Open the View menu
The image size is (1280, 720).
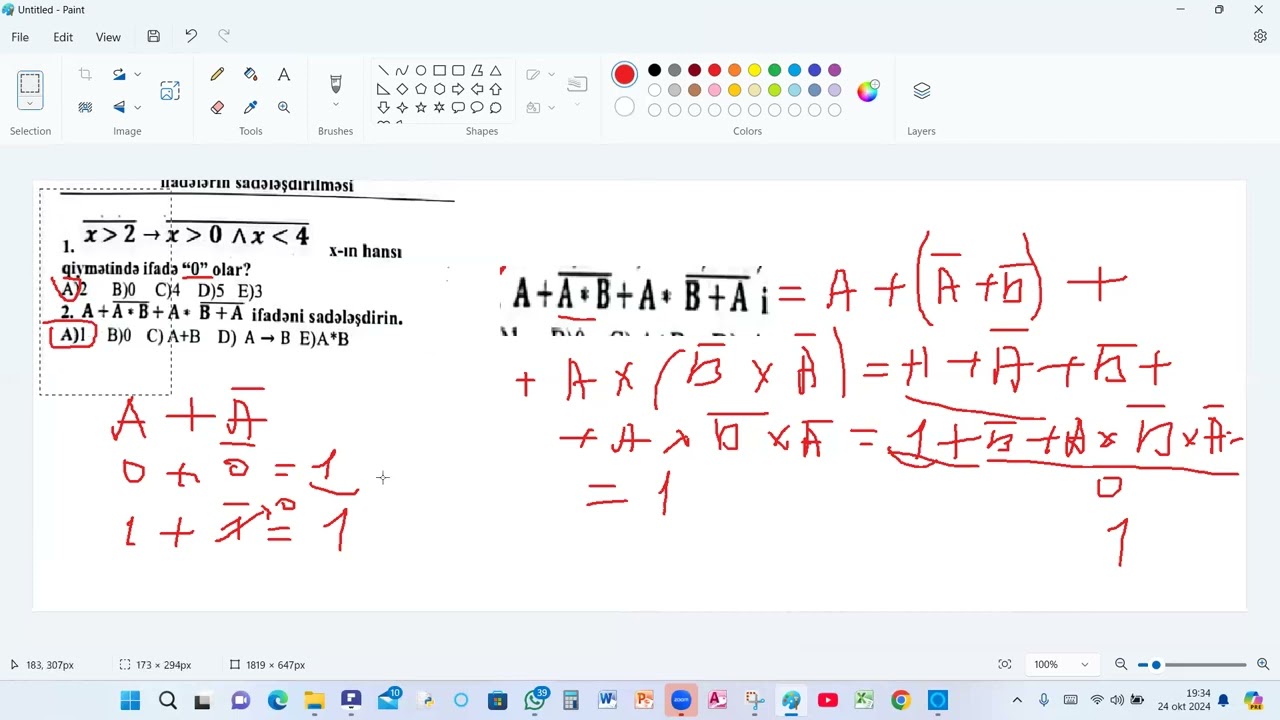pyautogui.click(x=108, y=37)
